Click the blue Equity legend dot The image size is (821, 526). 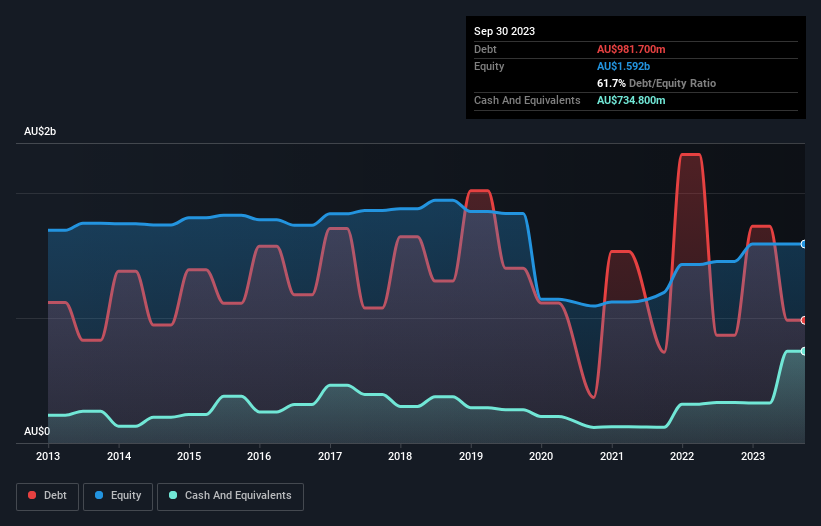point(99,495)
